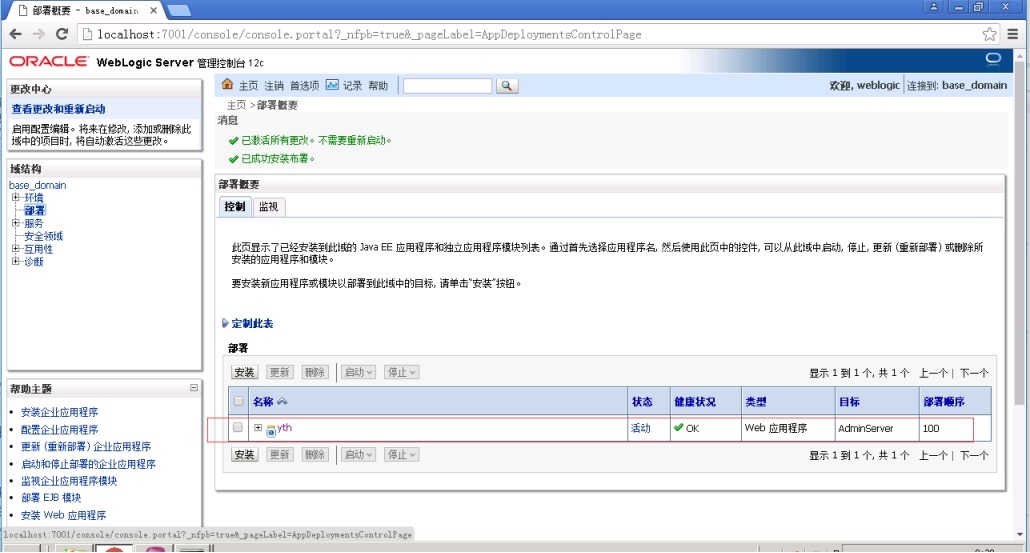Toggle the select-all checkbox in table header
Viewport: 1030px width, 553px height.
coord(238,401)
